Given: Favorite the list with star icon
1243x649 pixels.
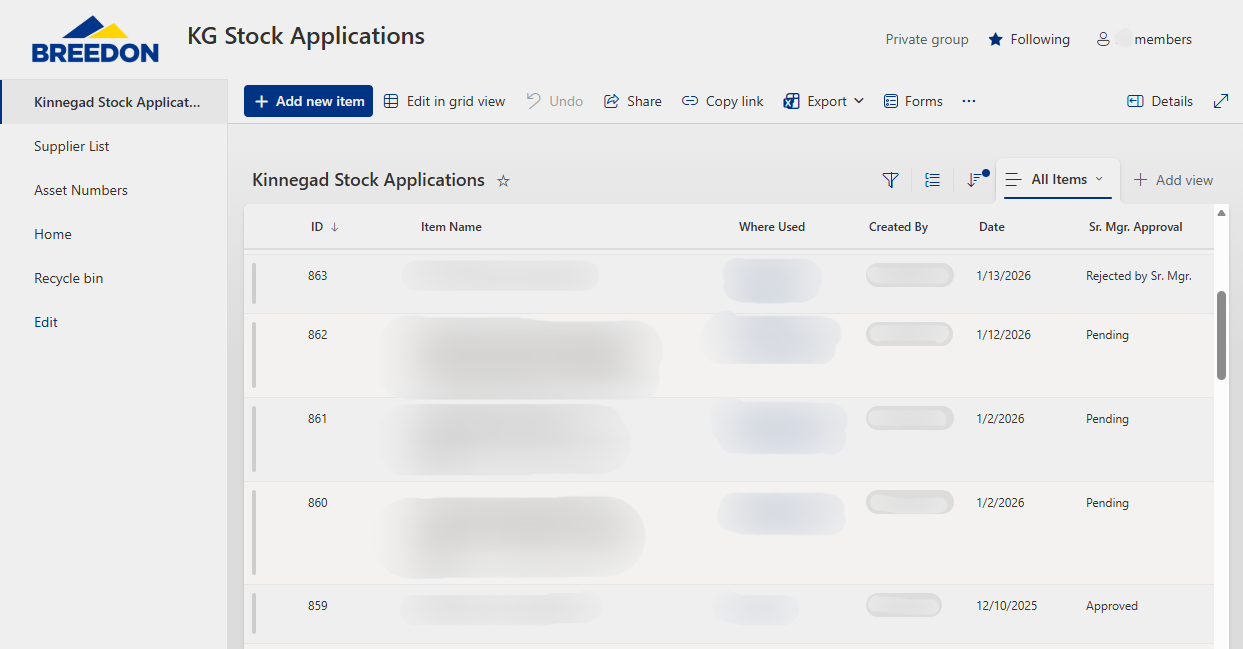Looking at the screenshot, I should 504,181.
